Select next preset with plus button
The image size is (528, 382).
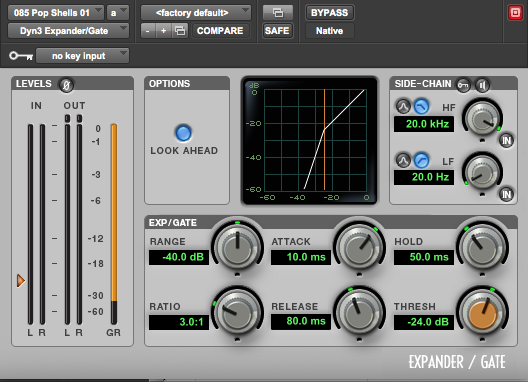[163, 31]
